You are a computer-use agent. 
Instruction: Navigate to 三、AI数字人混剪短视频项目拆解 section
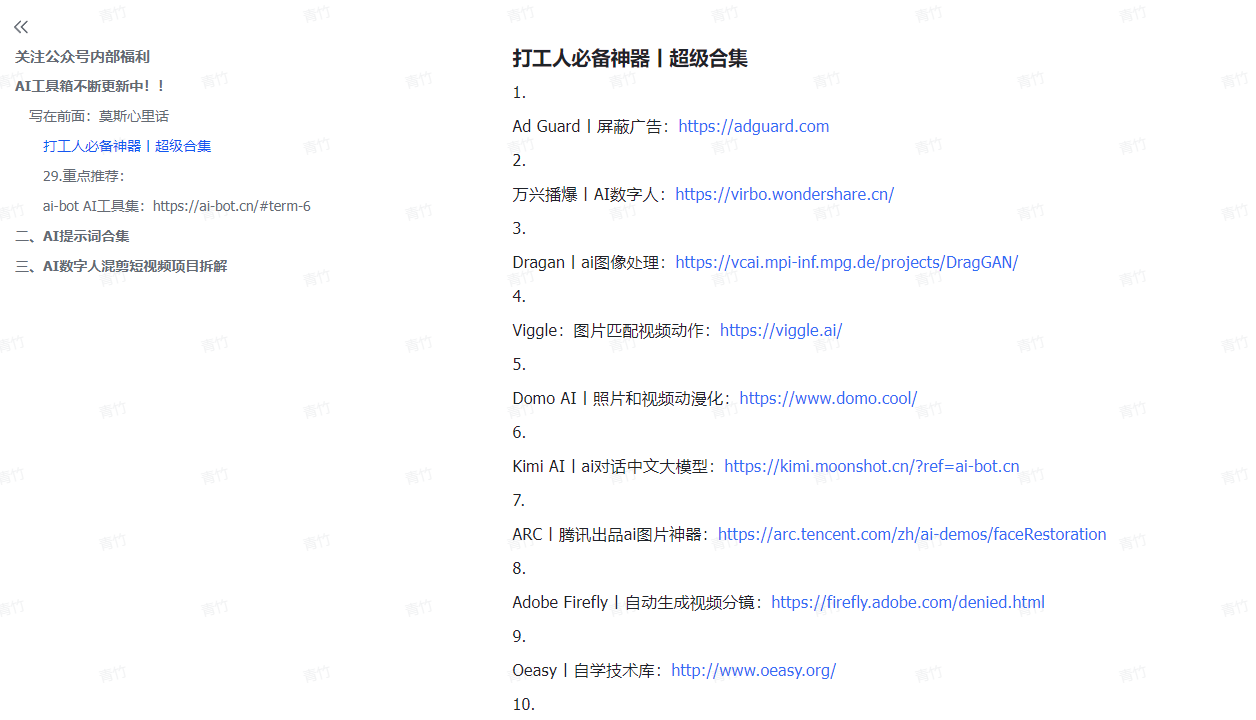[x=121, y=266]
